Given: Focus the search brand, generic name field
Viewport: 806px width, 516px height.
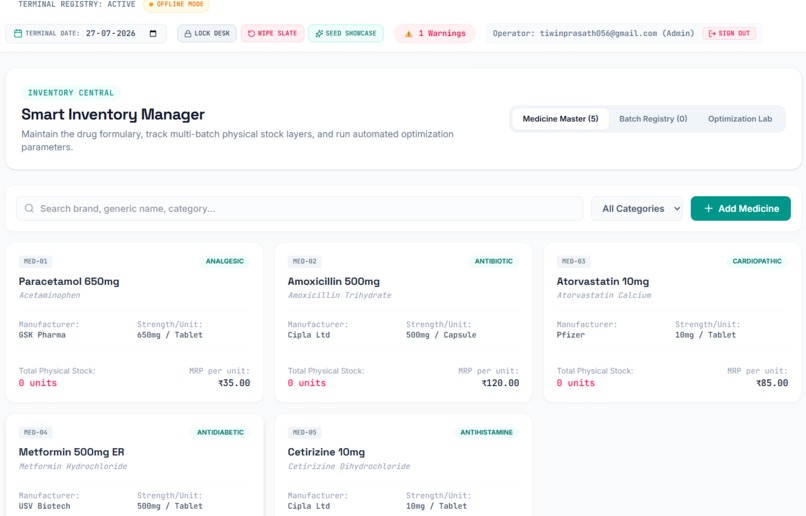Looking at the screenshot, I should tap(300, 208).
